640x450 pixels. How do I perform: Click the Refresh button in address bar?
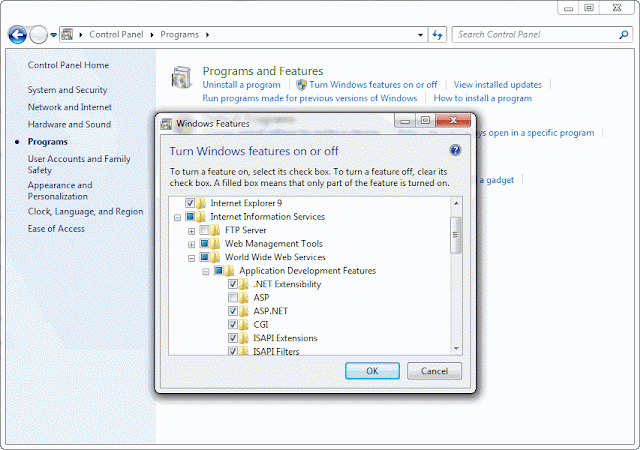click(437, 35)
